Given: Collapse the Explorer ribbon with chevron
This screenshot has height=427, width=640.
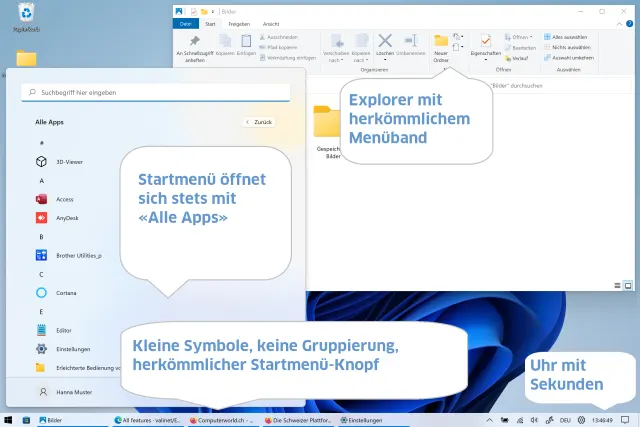Looking at the screenshot, I should (x=619, y=24).
